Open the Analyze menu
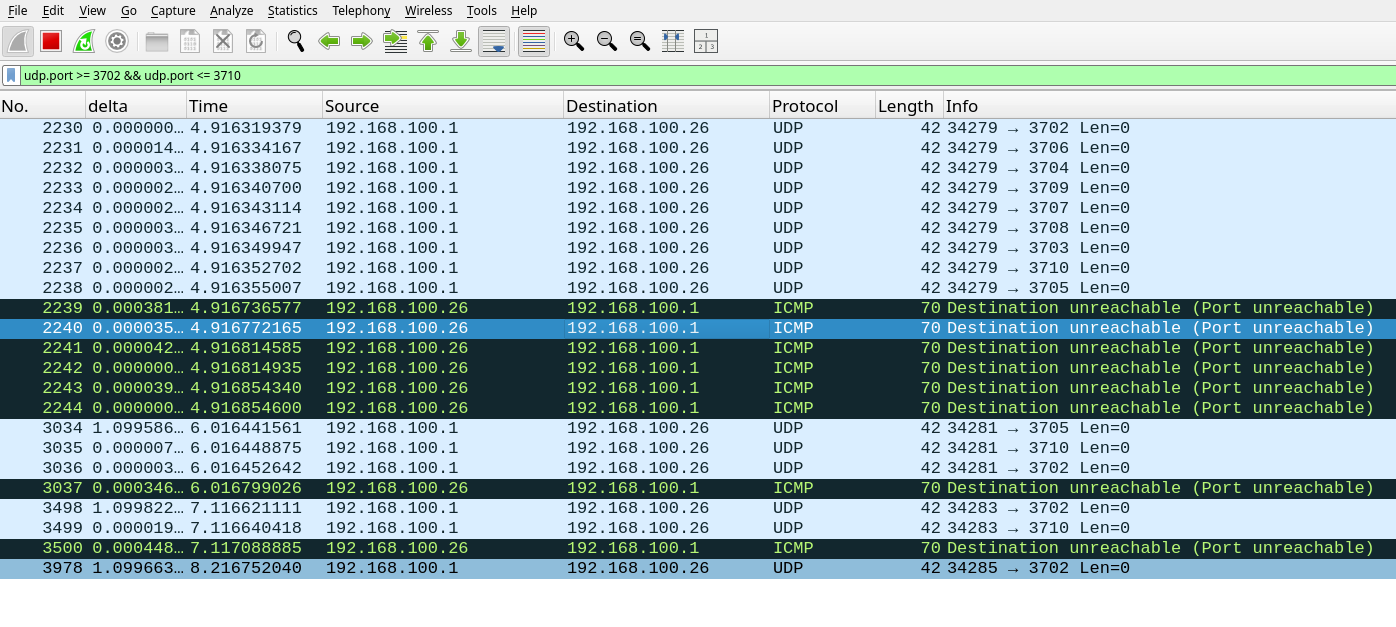Screen dimensions: 1396x627 pos(231,10)
